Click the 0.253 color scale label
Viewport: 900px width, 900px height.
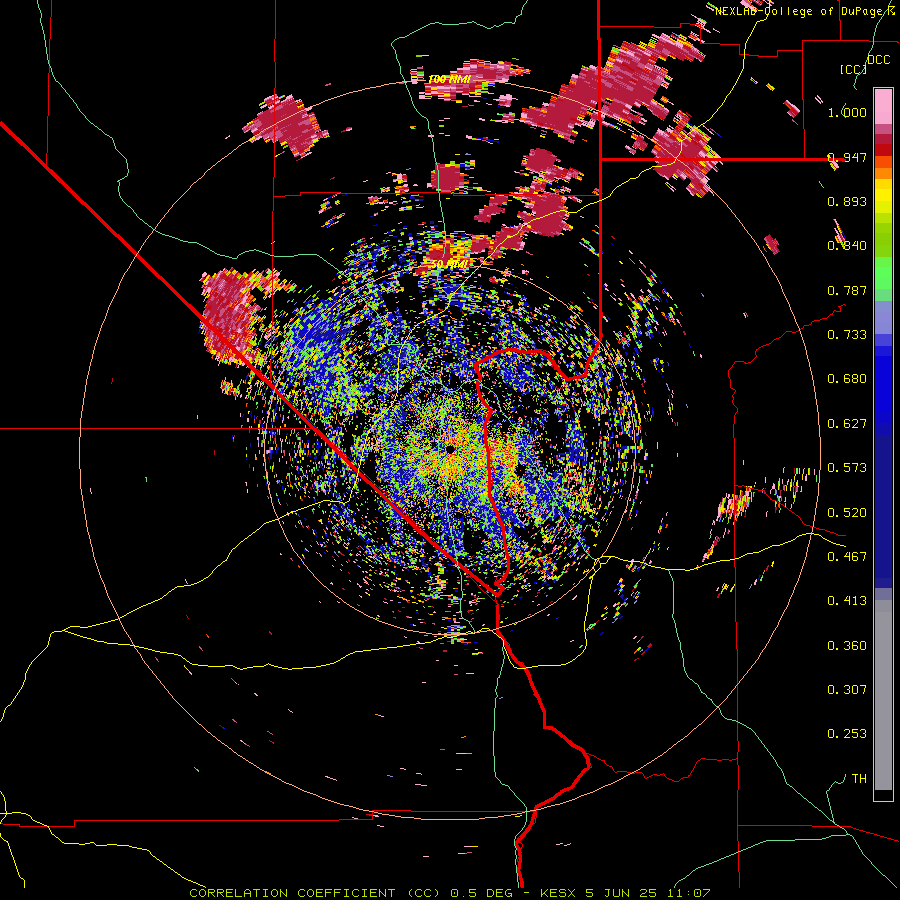pos(847,734)
